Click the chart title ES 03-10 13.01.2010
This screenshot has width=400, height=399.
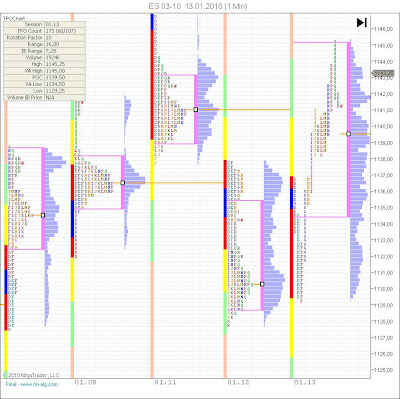point(198,6)
